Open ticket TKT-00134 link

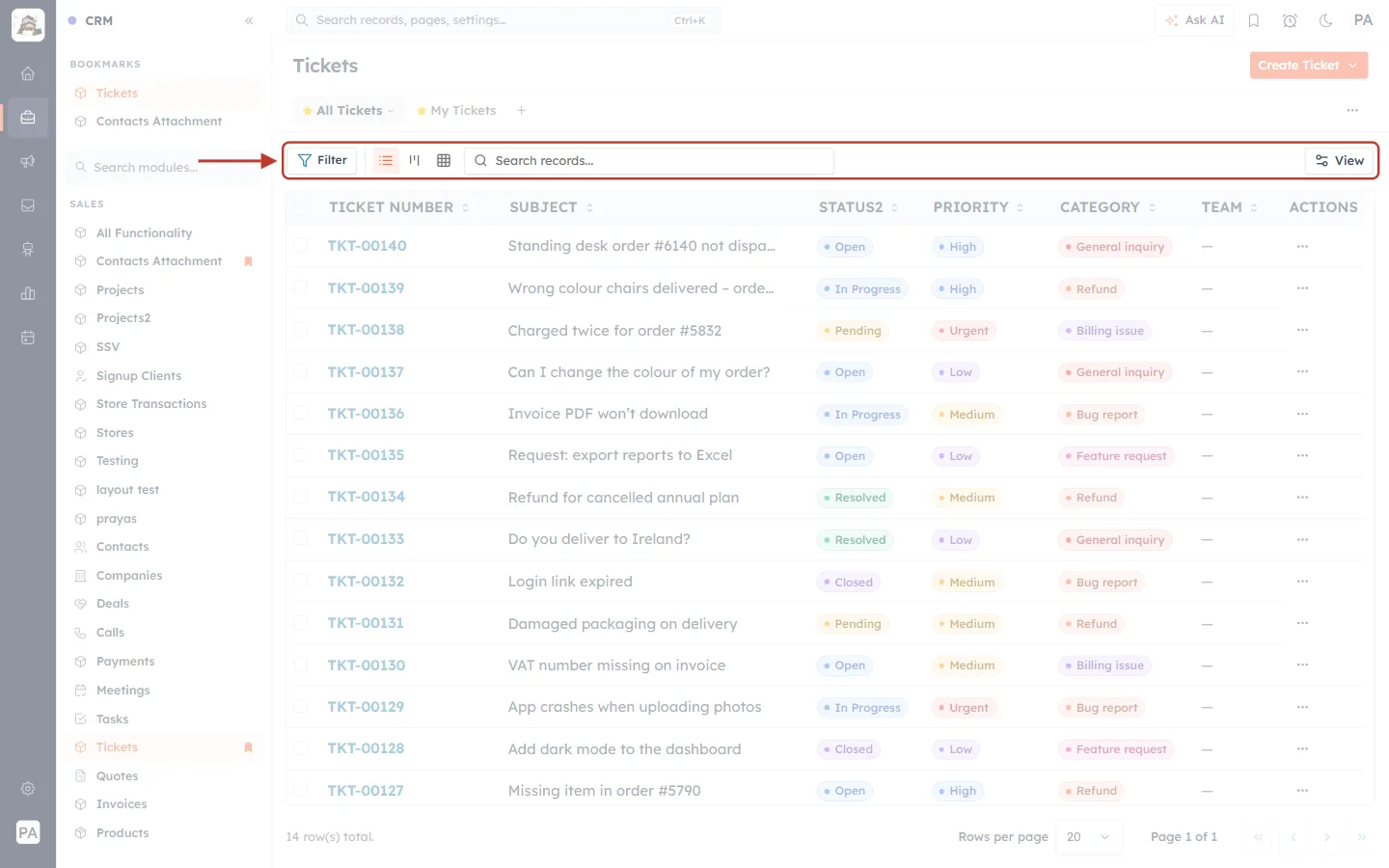pyautogui.click(x=366, y=497)
